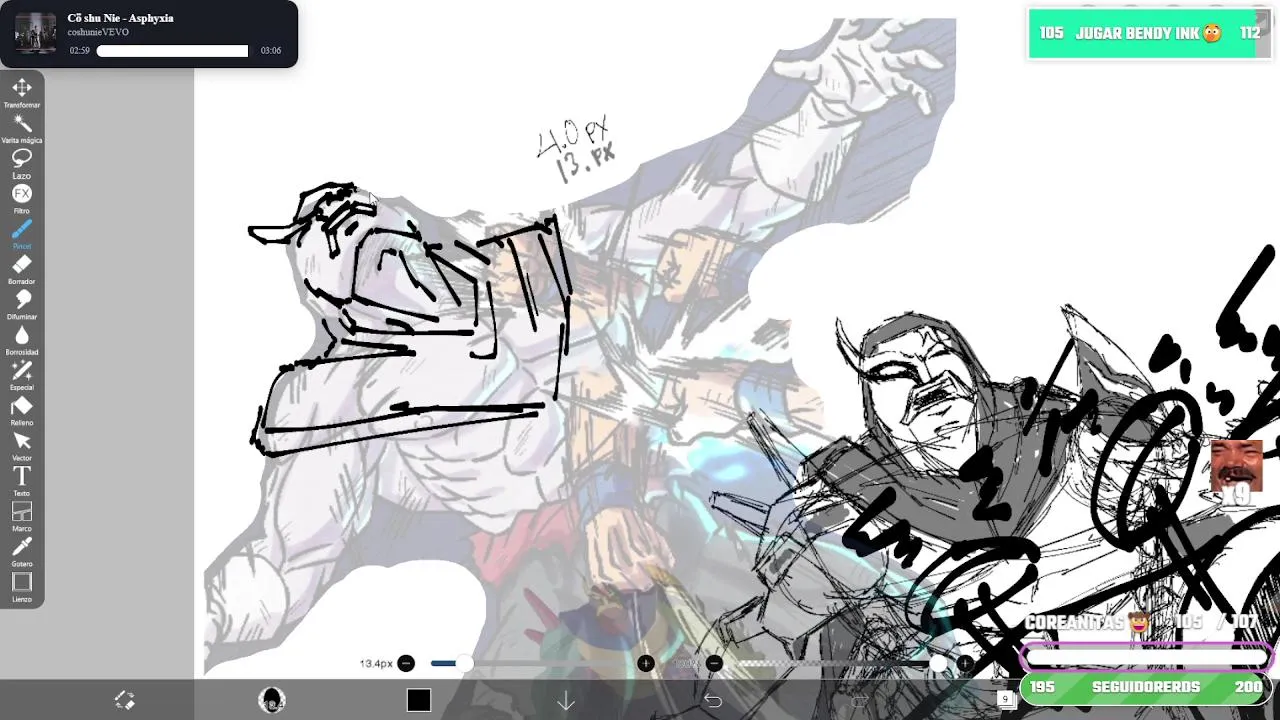
Task: Click the Cö shu Nie - Asphyxia title
Action: [120, 18]
